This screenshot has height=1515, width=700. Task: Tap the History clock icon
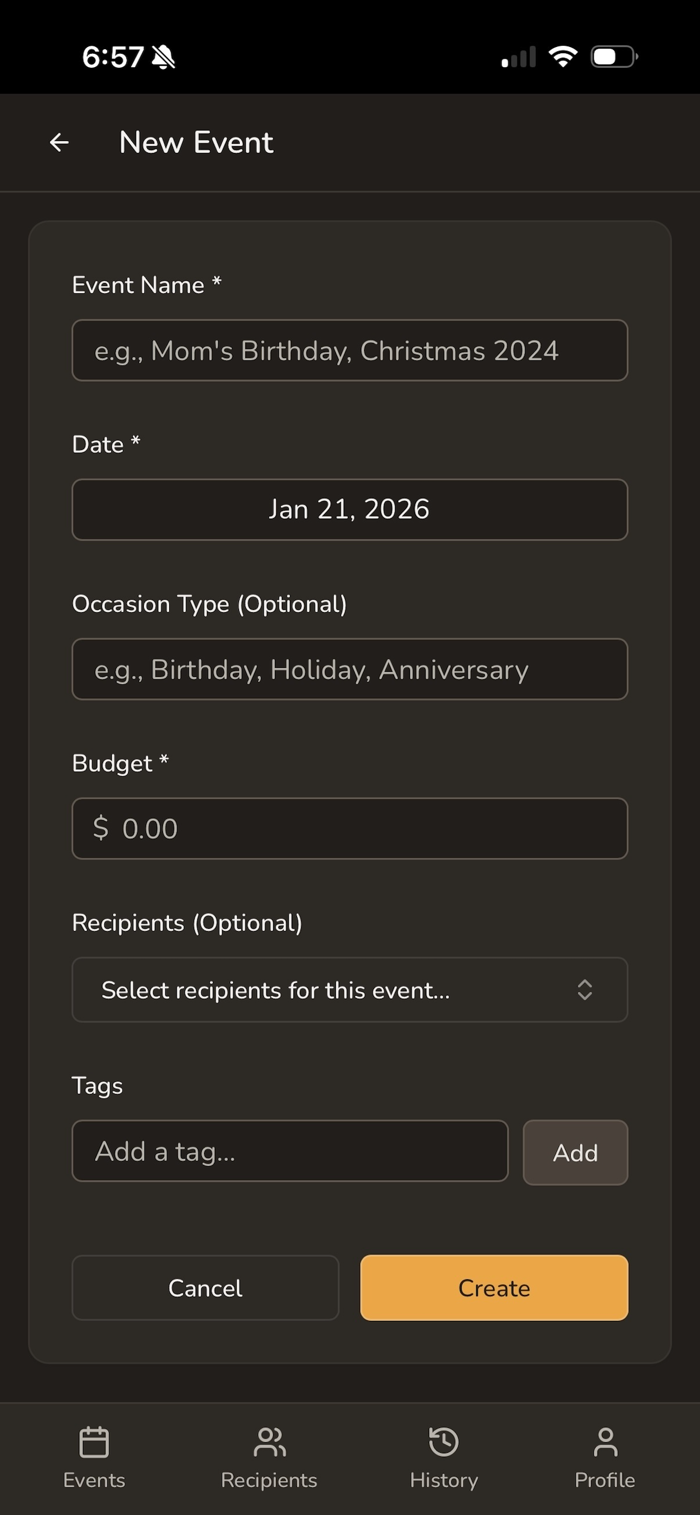tap(443, 1442)
